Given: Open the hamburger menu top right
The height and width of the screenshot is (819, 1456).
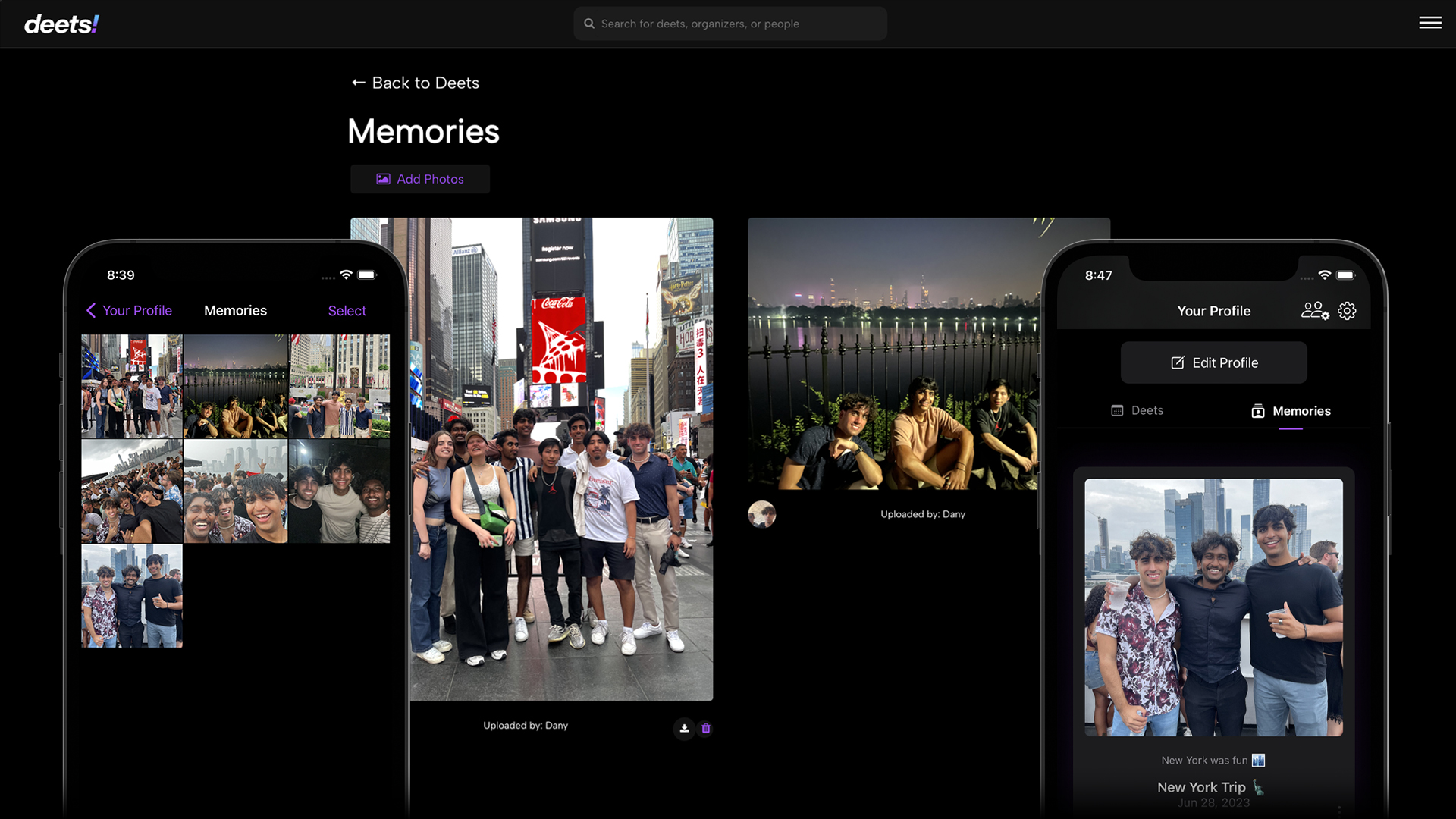Looking at the screenshot, I should (1430, 23).
